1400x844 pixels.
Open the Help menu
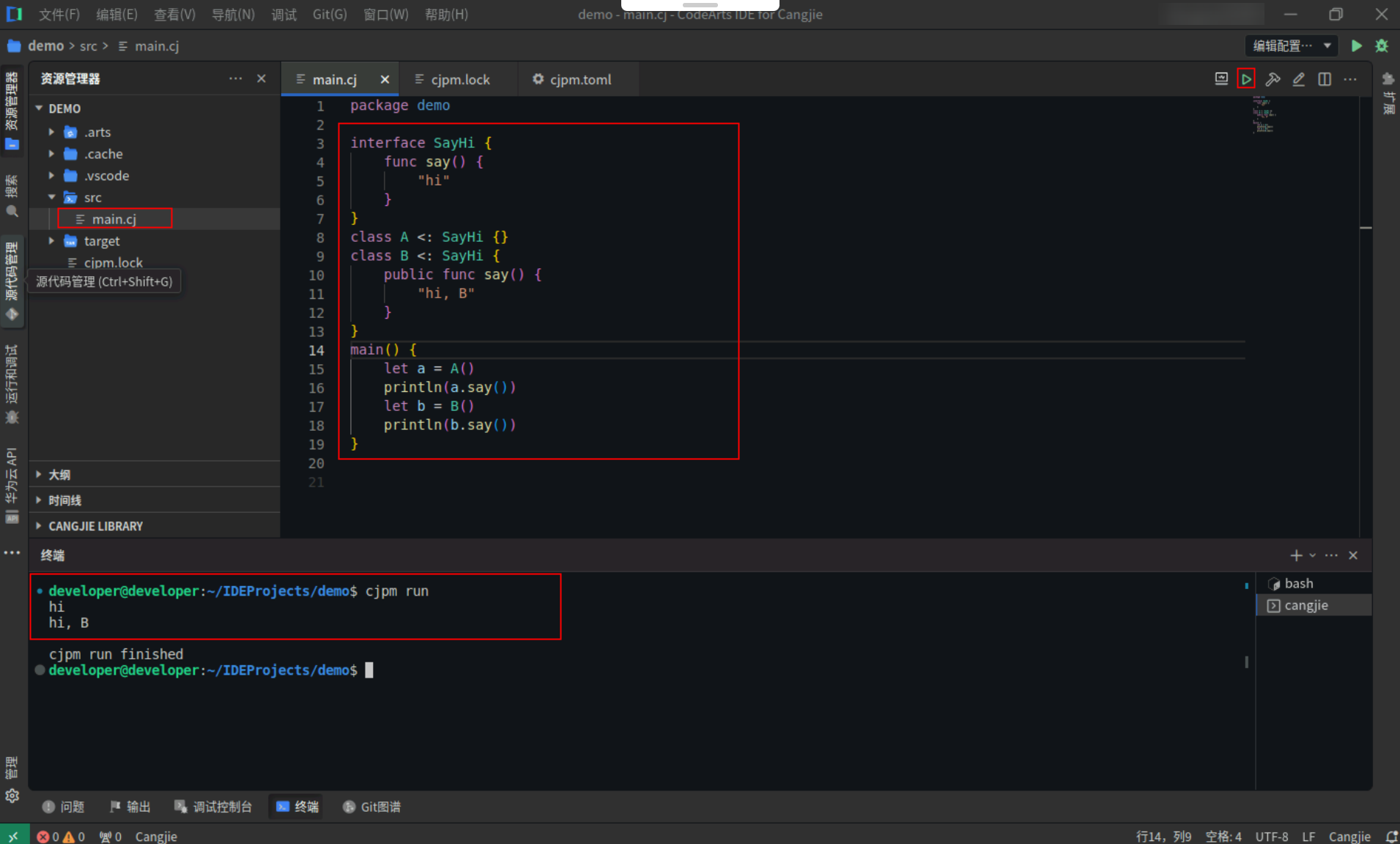click(446, 15)
